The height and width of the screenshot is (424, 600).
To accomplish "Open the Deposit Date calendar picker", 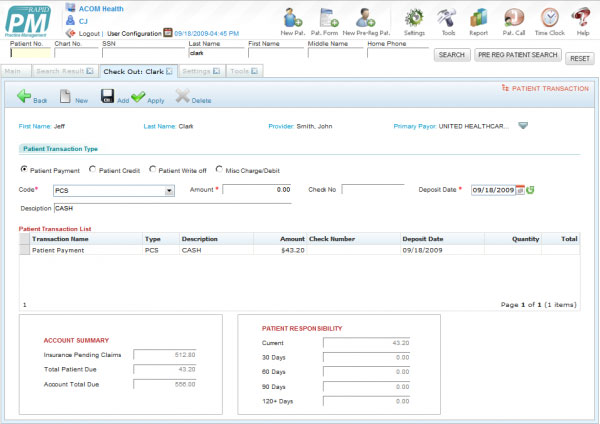I will click(x=520, y=190).
